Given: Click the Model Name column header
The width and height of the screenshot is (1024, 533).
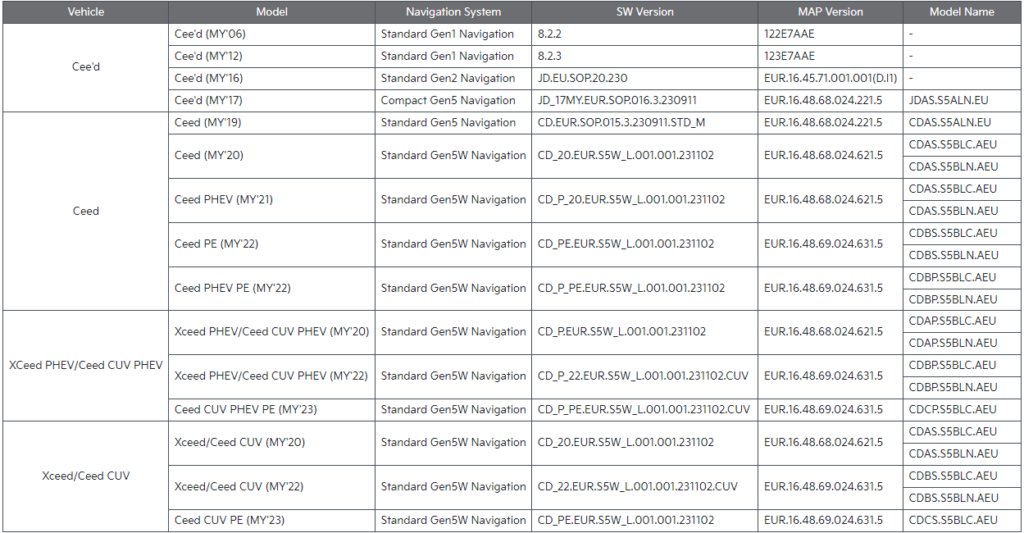Looking at the screenshot, I should pyautogui.click(x=962, y=12).
